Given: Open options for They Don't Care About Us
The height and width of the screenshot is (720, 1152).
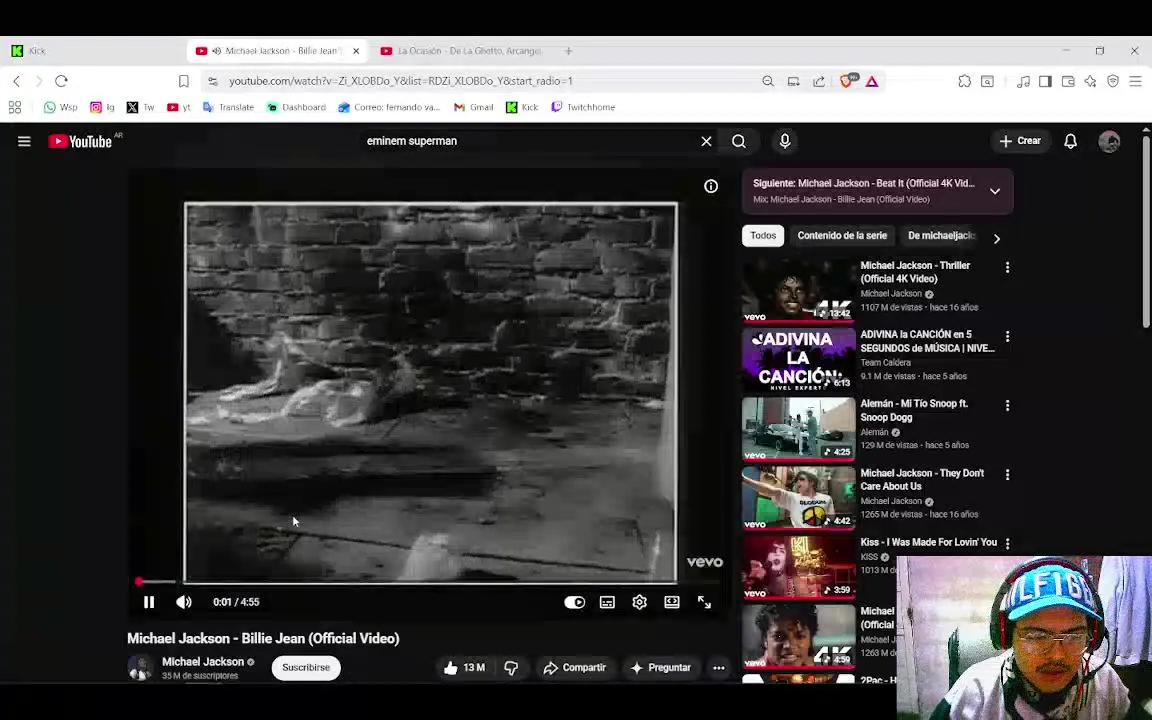Looking at the screenshot, I should 1007,475.
